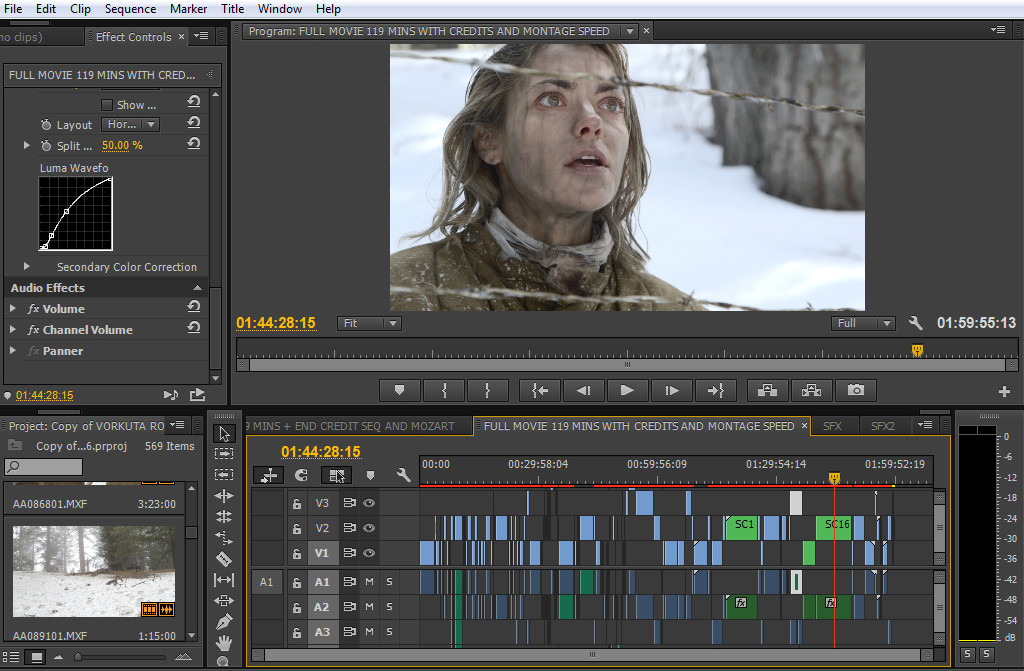
Task: Select the Pen tool in tools panel
Action: pyautogui.click(x=224, y=621)
